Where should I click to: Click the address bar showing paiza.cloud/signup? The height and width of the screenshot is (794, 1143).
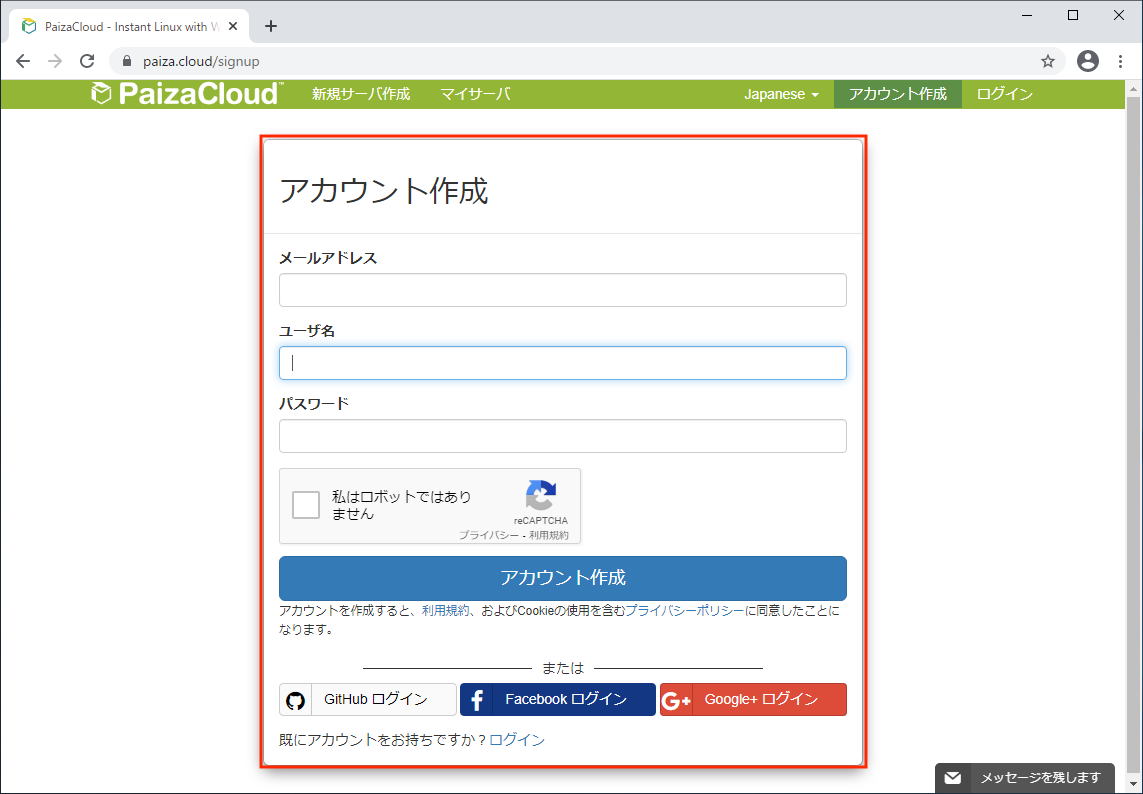click(x=587, y=61)
